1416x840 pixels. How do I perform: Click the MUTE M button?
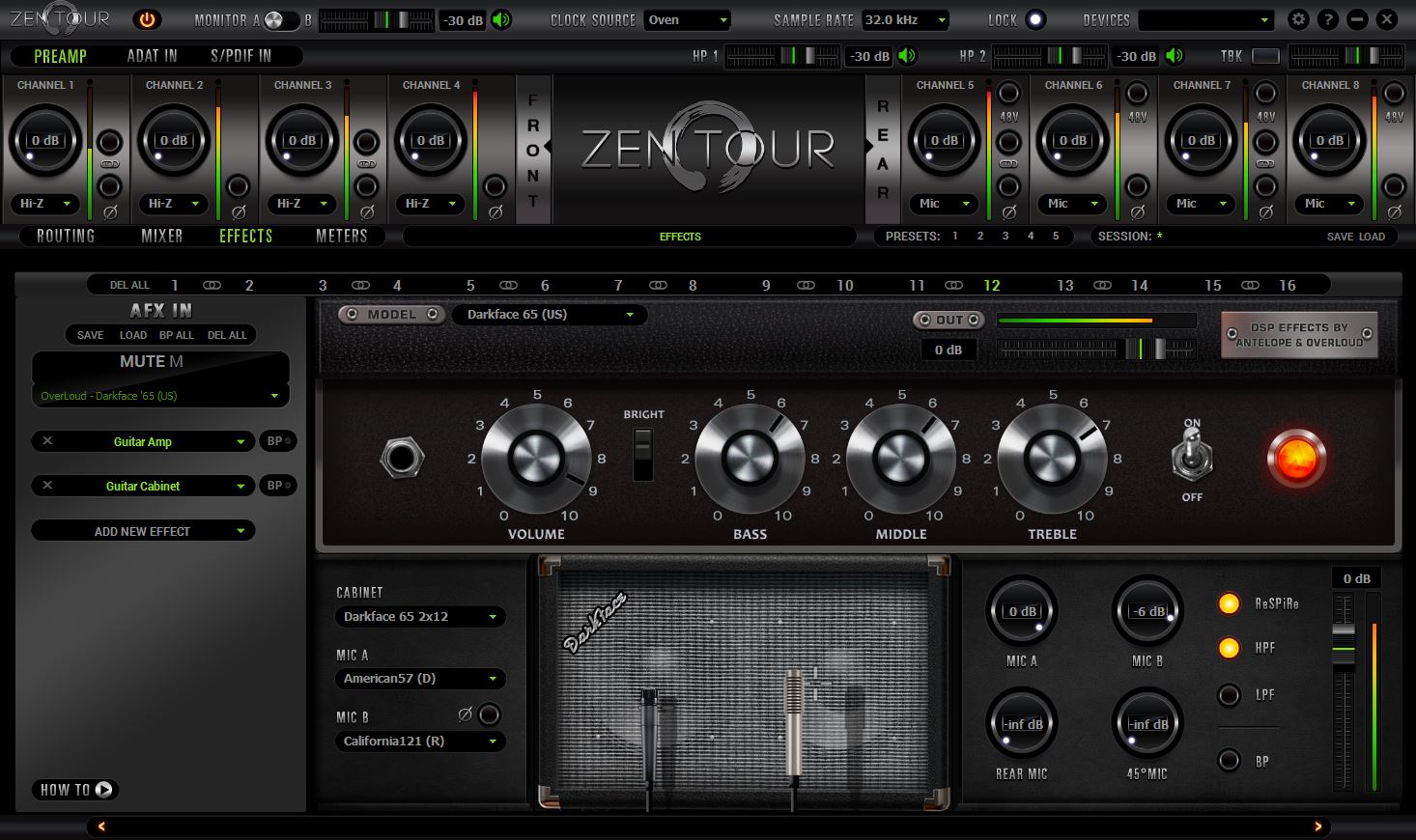(151, 362)
